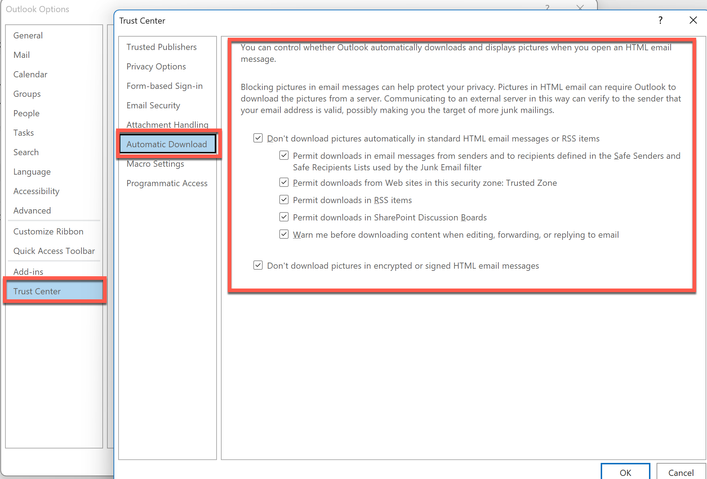This screenshot has width=707, height=479.
Task: Toggle Permit downloads from Safe Senders lists
Action: click(284, 156)
